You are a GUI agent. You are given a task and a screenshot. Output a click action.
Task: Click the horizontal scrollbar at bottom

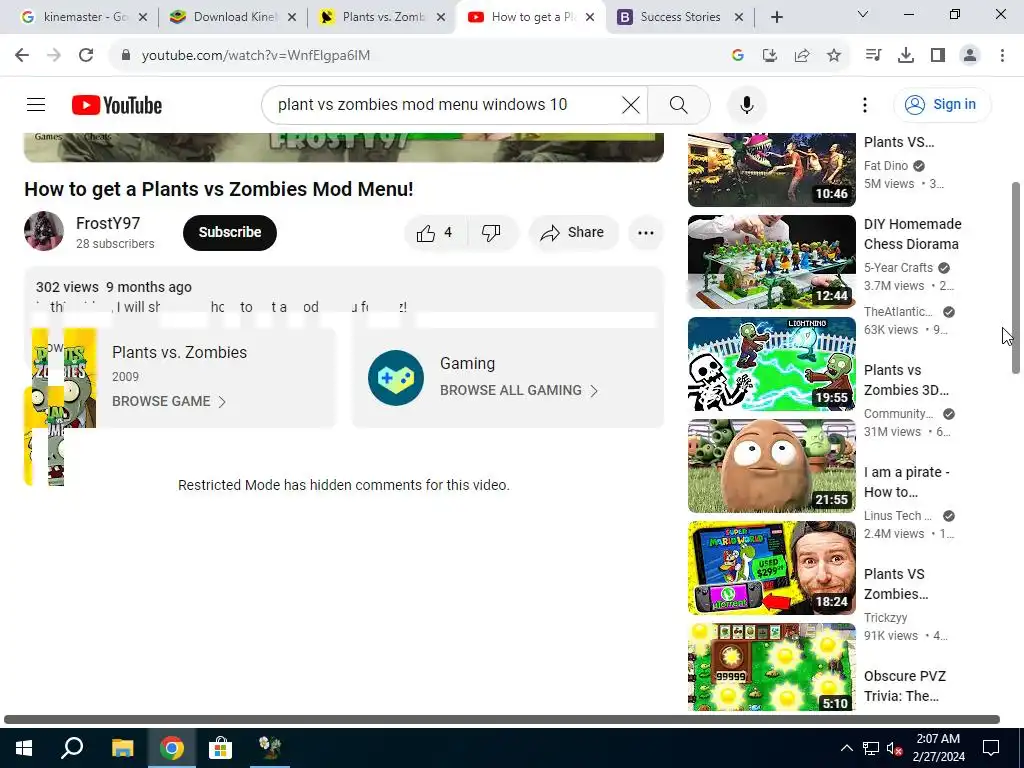point(502,720)
